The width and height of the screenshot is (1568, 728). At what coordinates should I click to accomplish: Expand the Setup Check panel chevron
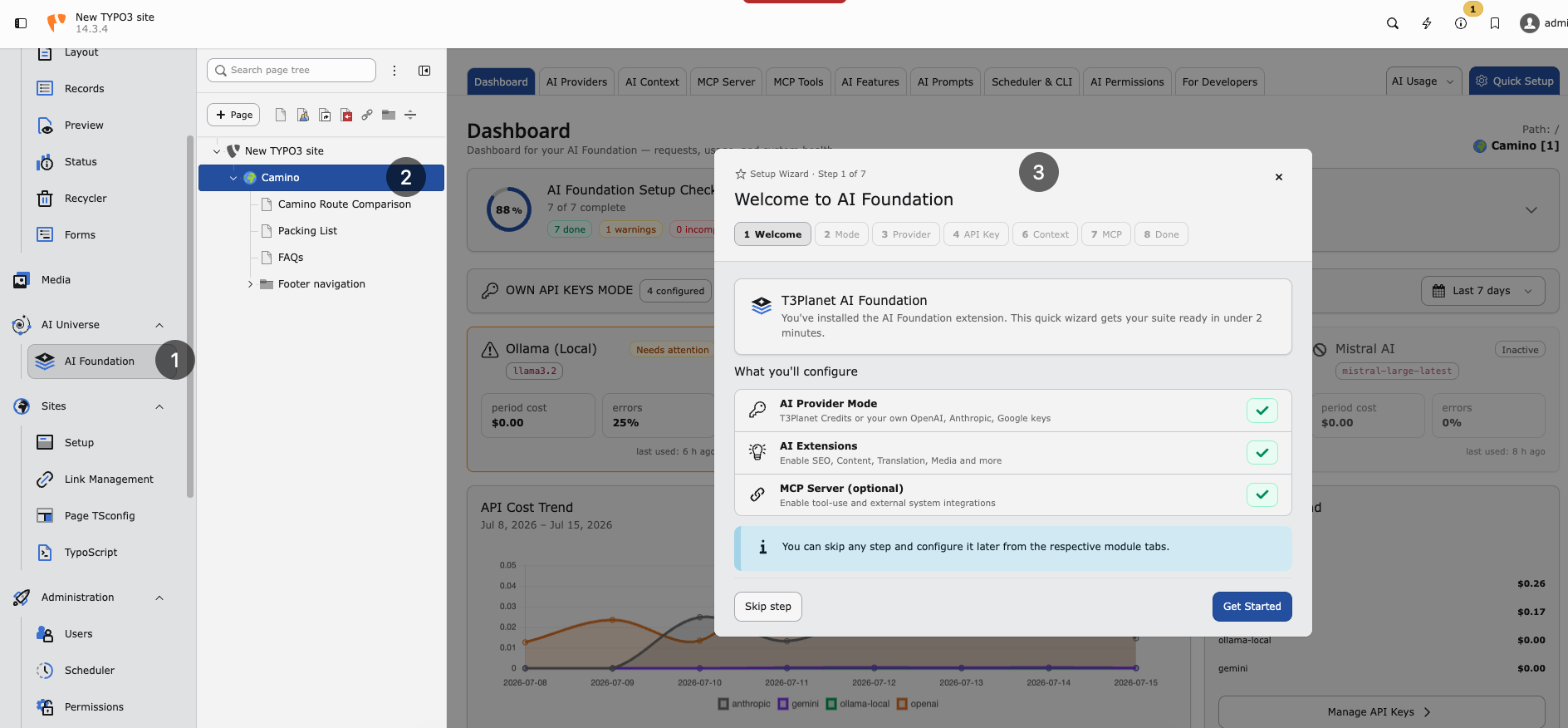1531,210
